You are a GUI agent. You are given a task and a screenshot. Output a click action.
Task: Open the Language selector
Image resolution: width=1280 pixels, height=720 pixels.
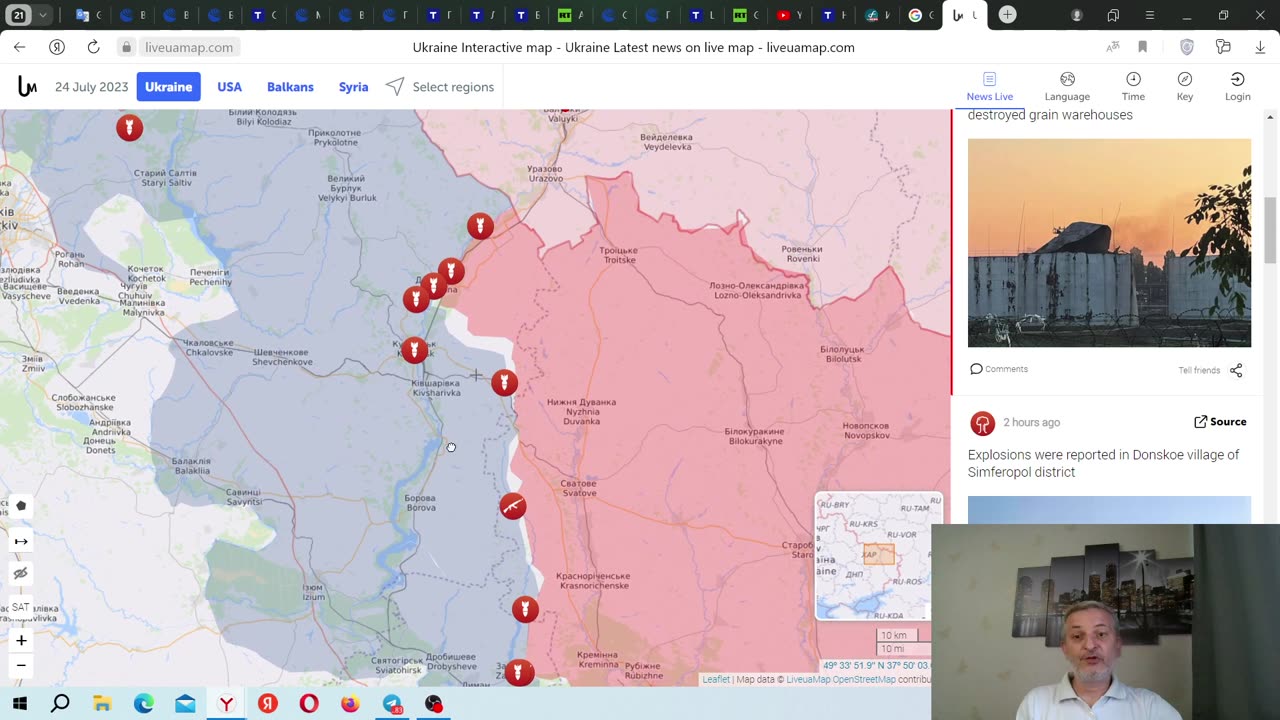click(1067, 87)
